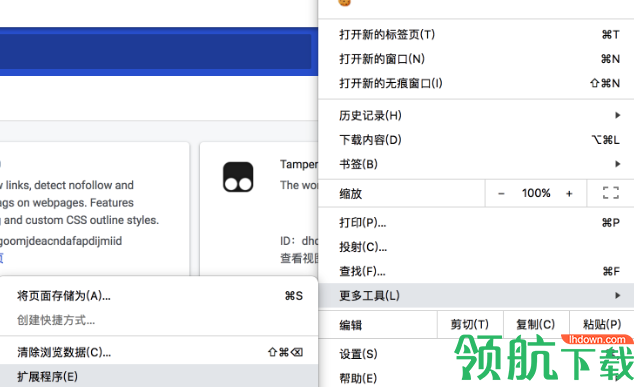Click the Tampermonkey extension icon
The image size is (634, 387).
[238, 177]
